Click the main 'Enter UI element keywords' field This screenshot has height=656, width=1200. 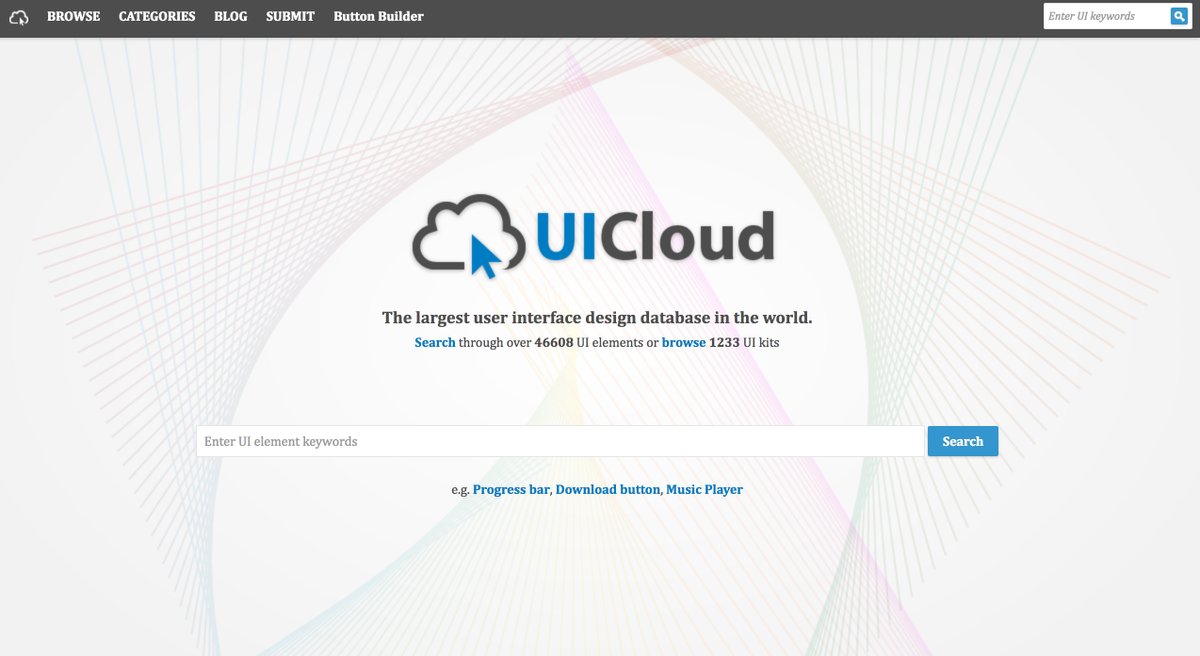(560, 441)
